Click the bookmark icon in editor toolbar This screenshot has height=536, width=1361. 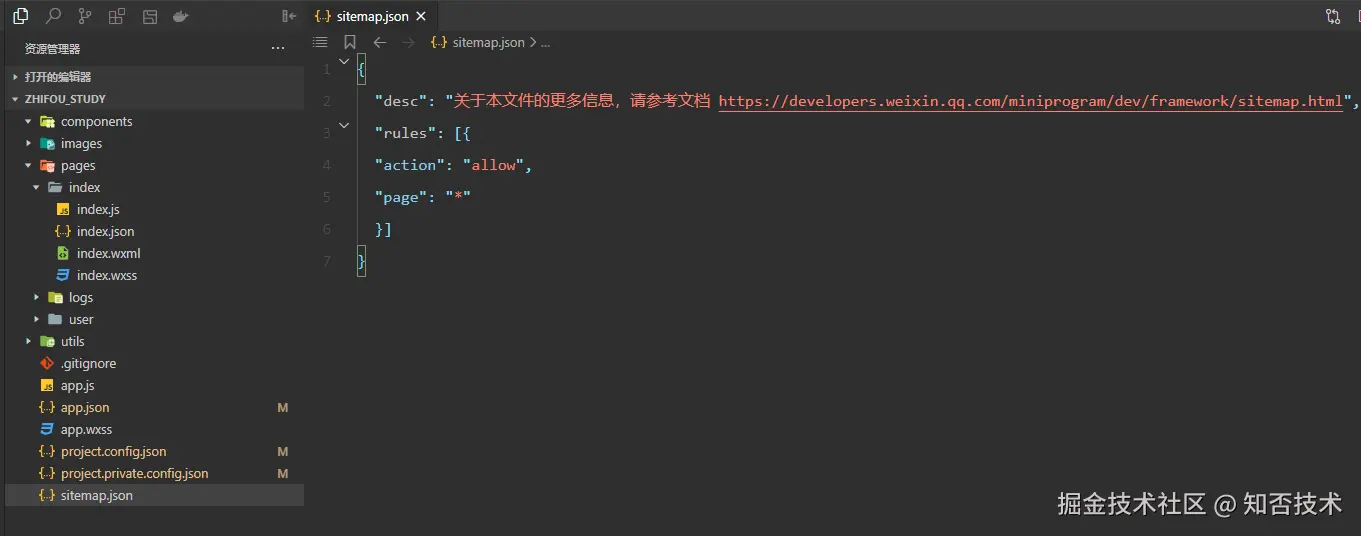tap(350, 42)
